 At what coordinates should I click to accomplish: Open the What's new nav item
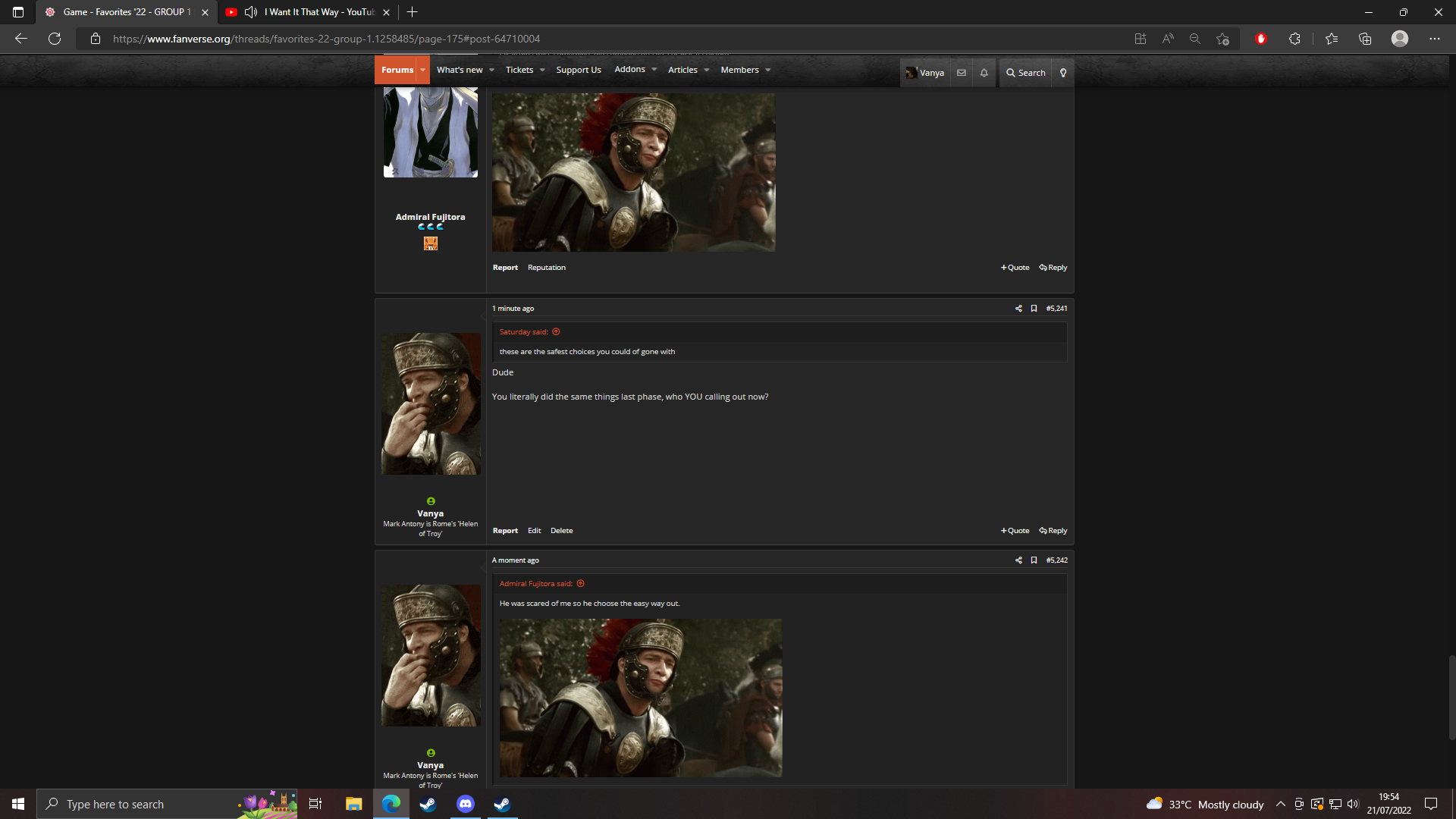tap(460, 70)
